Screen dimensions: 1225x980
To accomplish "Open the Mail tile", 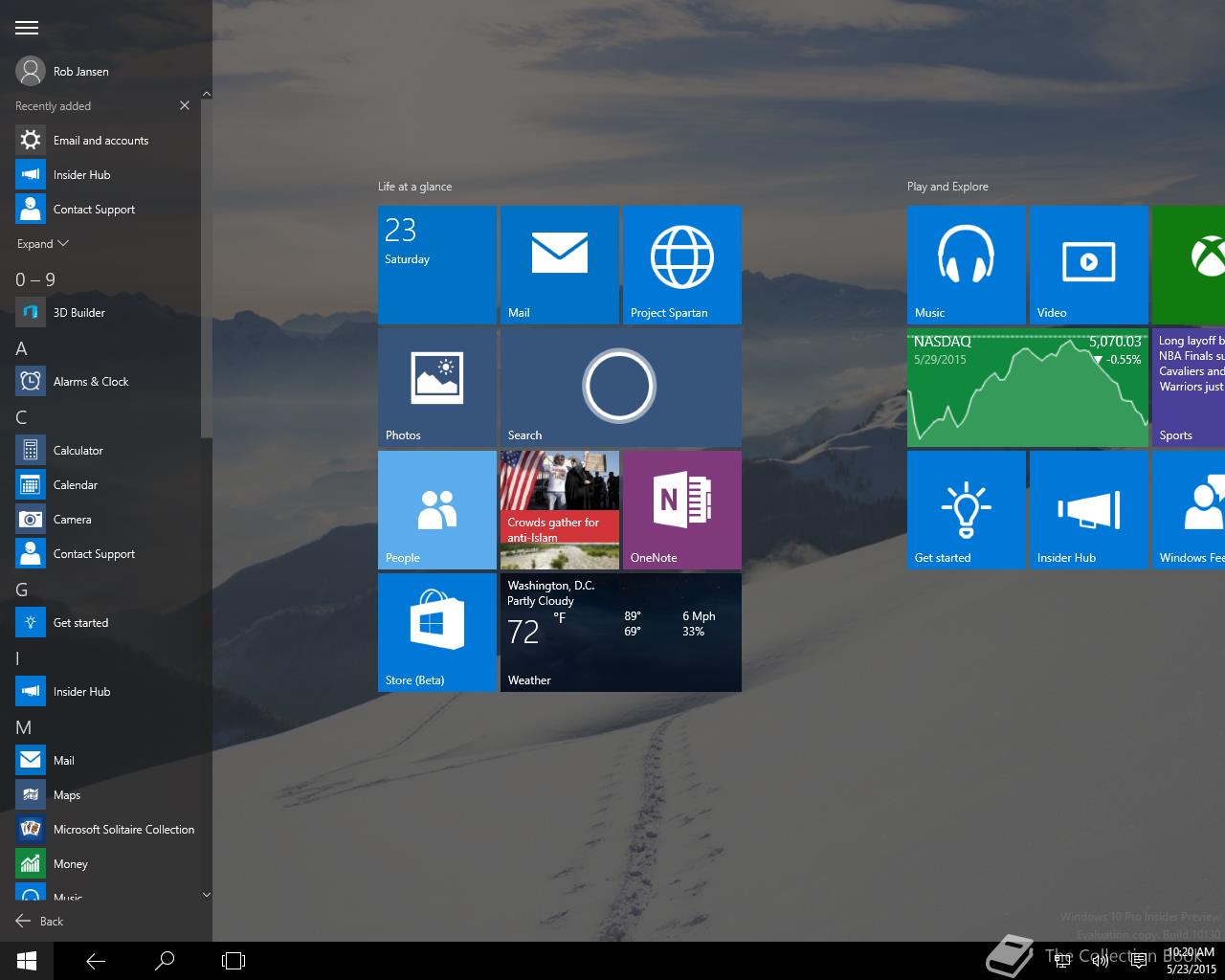I will [x=560, y=265].
